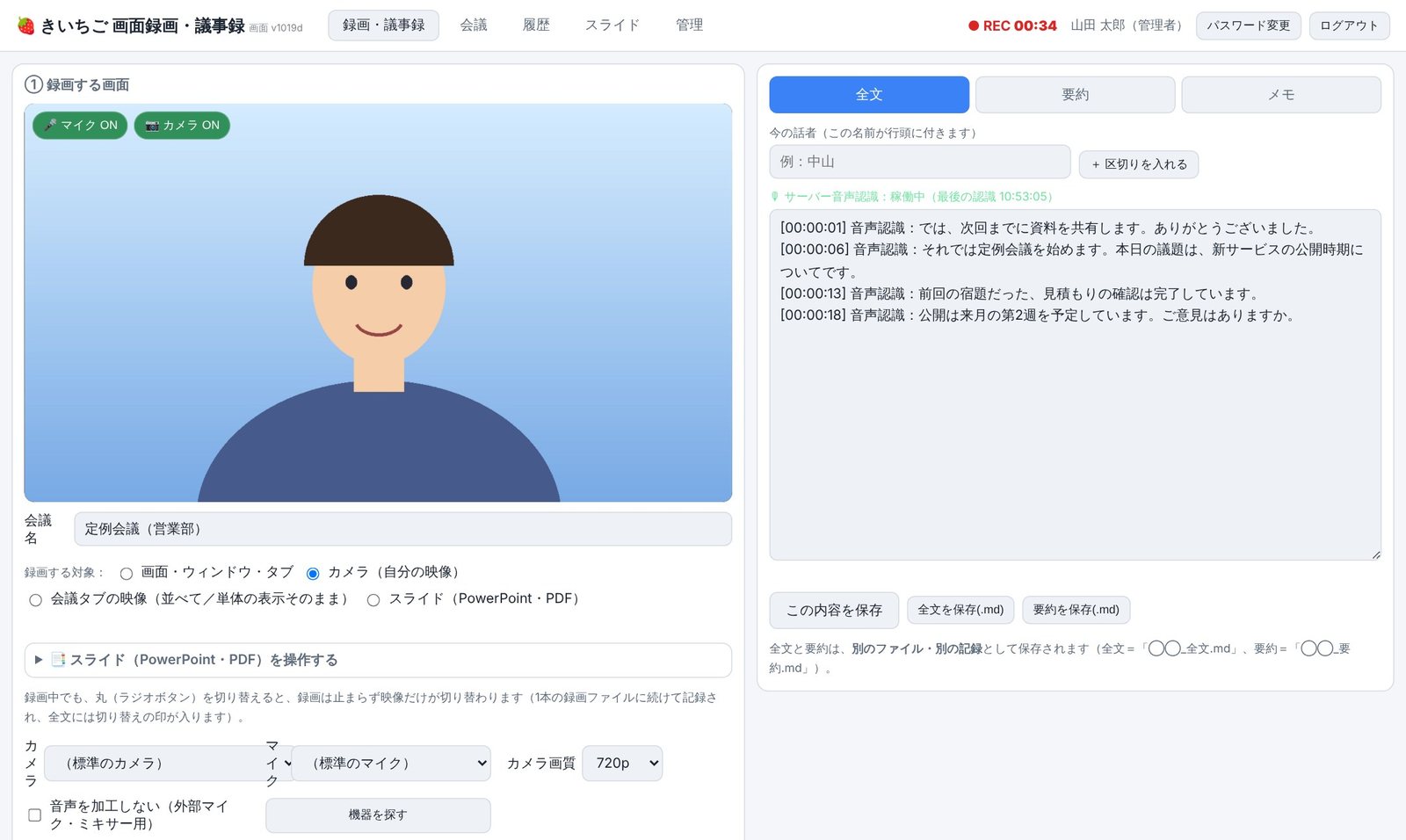Click ＋区切りを入れる button

coord(1139,164)
